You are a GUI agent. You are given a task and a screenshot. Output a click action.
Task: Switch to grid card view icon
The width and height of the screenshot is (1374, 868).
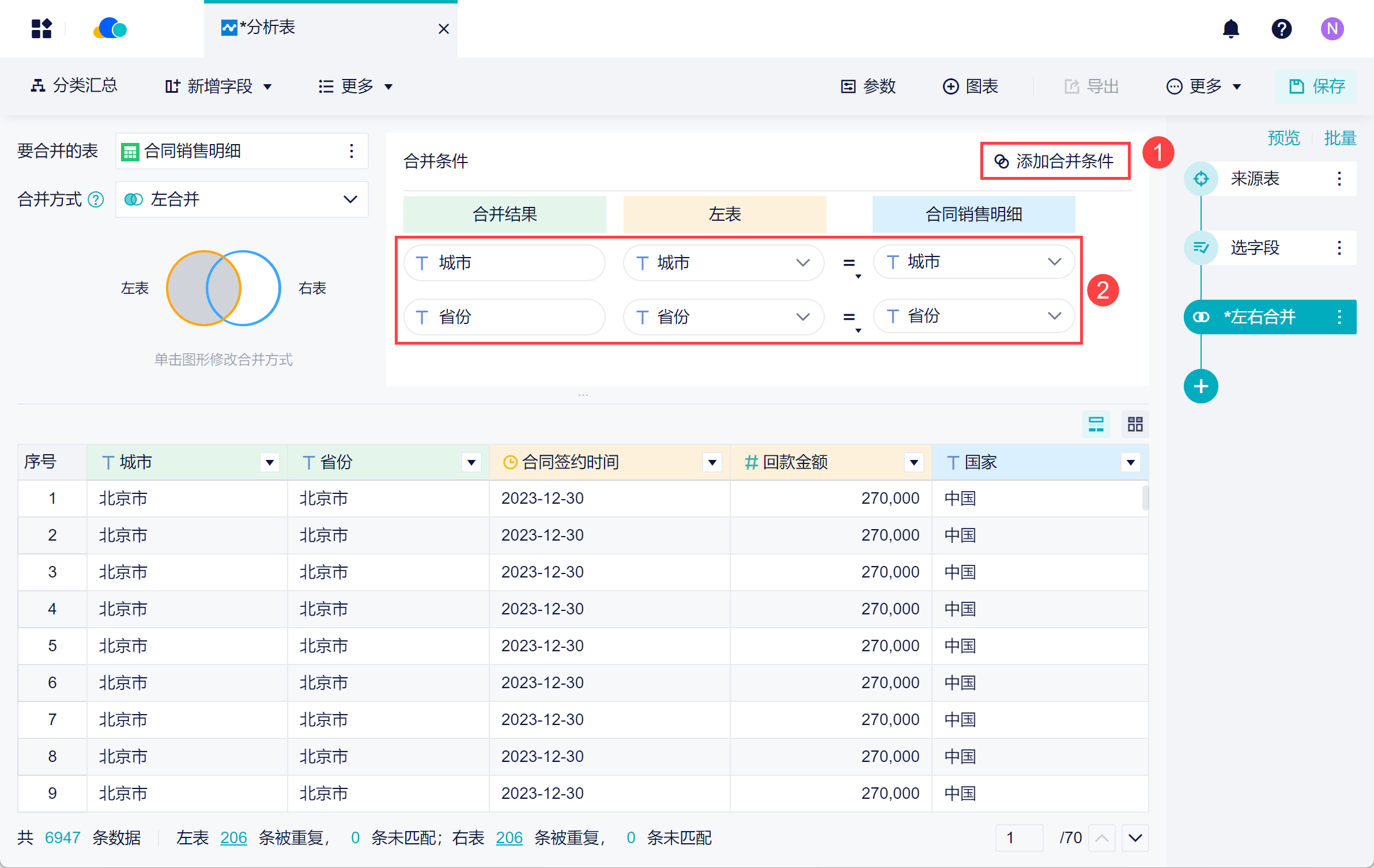1135,425
